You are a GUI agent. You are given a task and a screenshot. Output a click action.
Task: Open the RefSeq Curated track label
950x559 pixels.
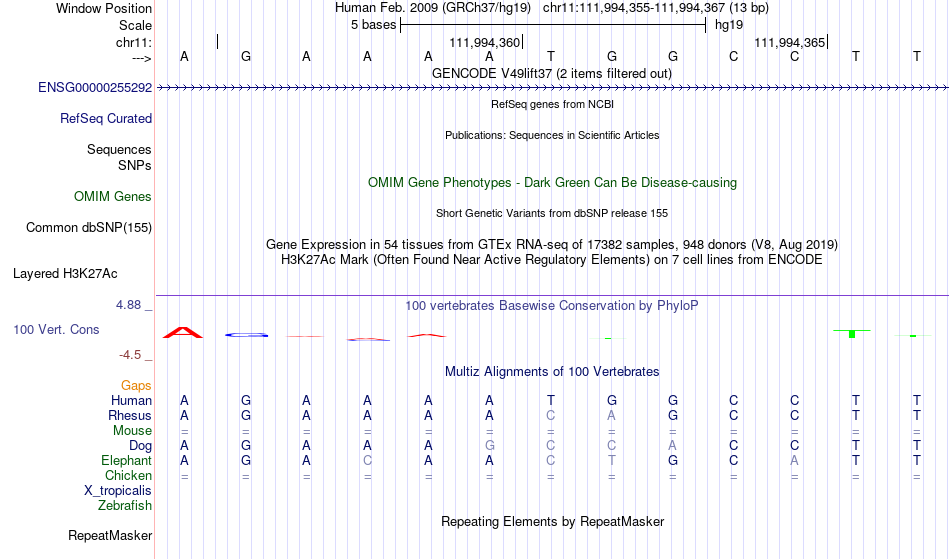[x=106, y=119]
